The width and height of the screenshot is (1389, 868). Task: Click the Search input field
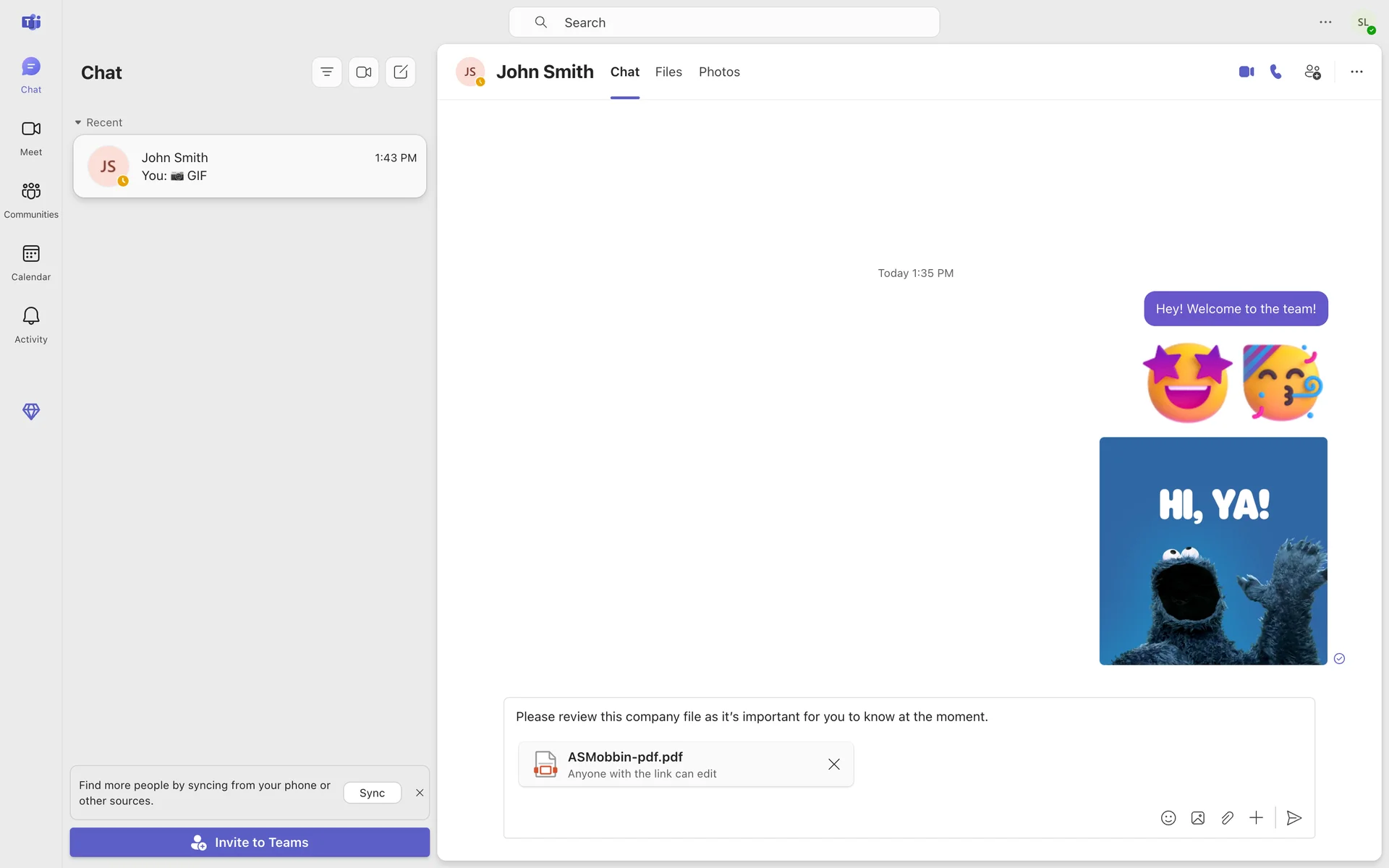coord(723,22)
